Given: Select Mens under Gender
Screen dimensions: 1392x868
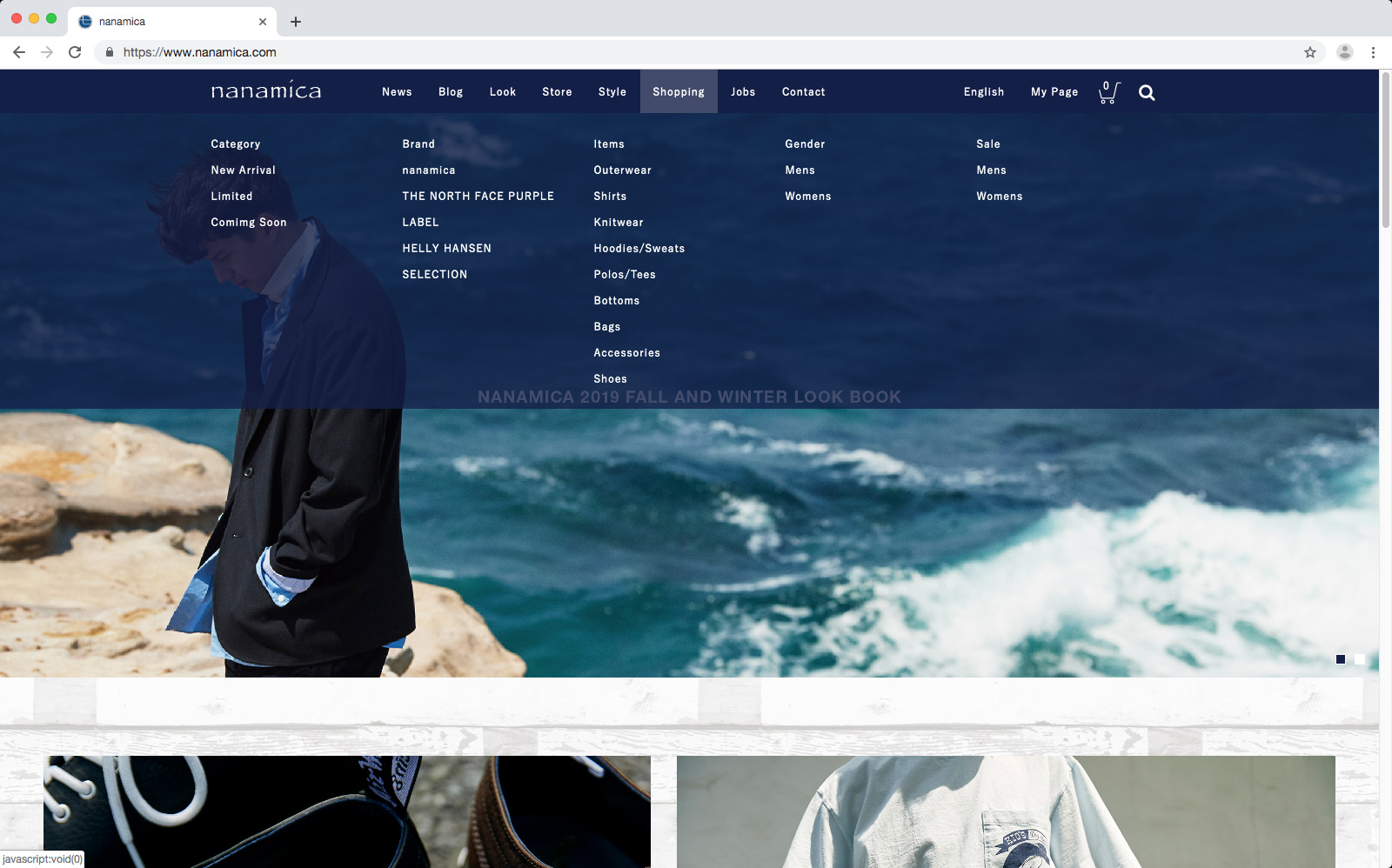Looking at the screenshot, I should 800,170.
